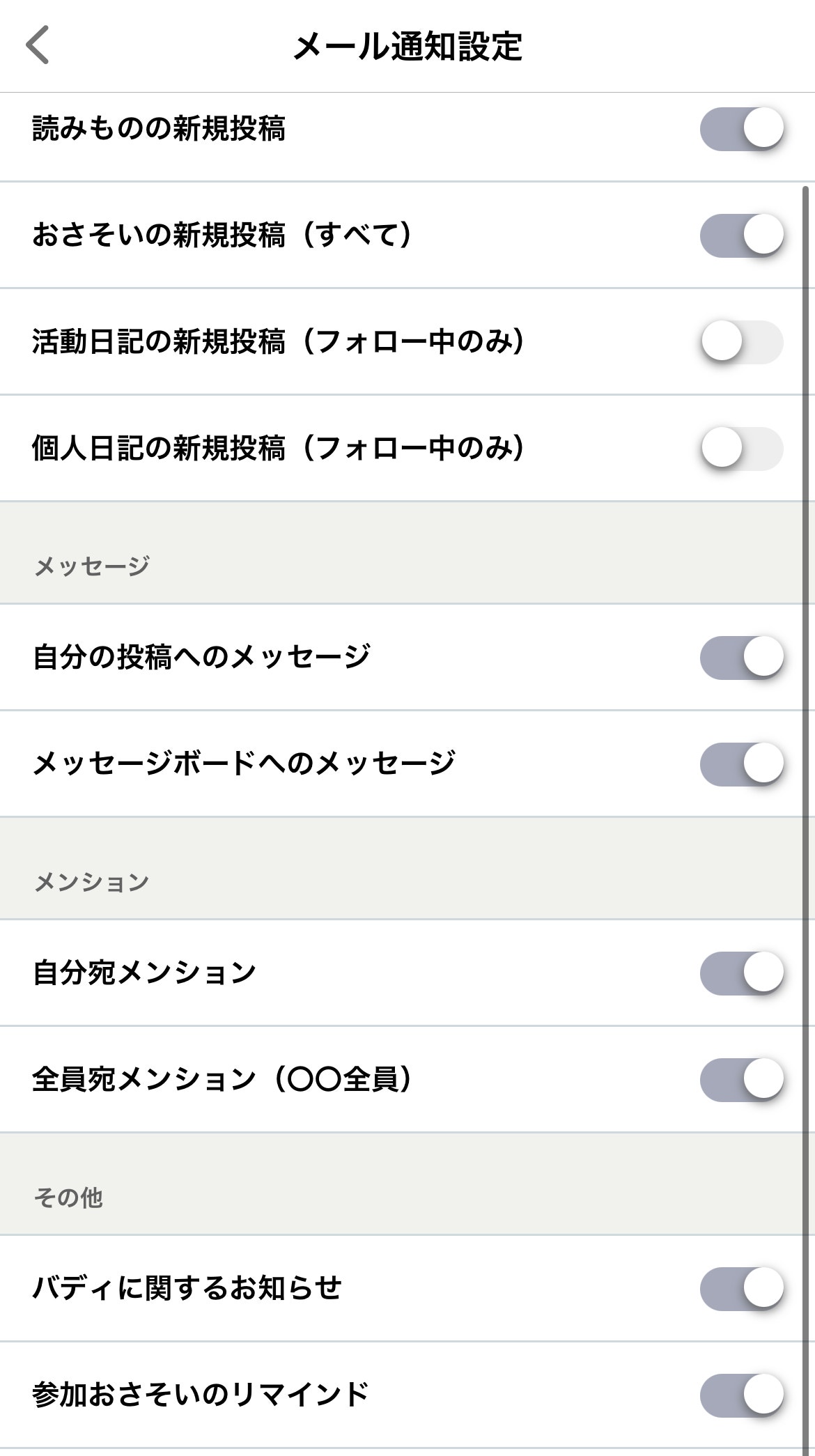The height and width of the screenshot is (1456, 815).
Task: Enable 個人日記の新規投稿 notification toggle
Action: tap(741, 449)
